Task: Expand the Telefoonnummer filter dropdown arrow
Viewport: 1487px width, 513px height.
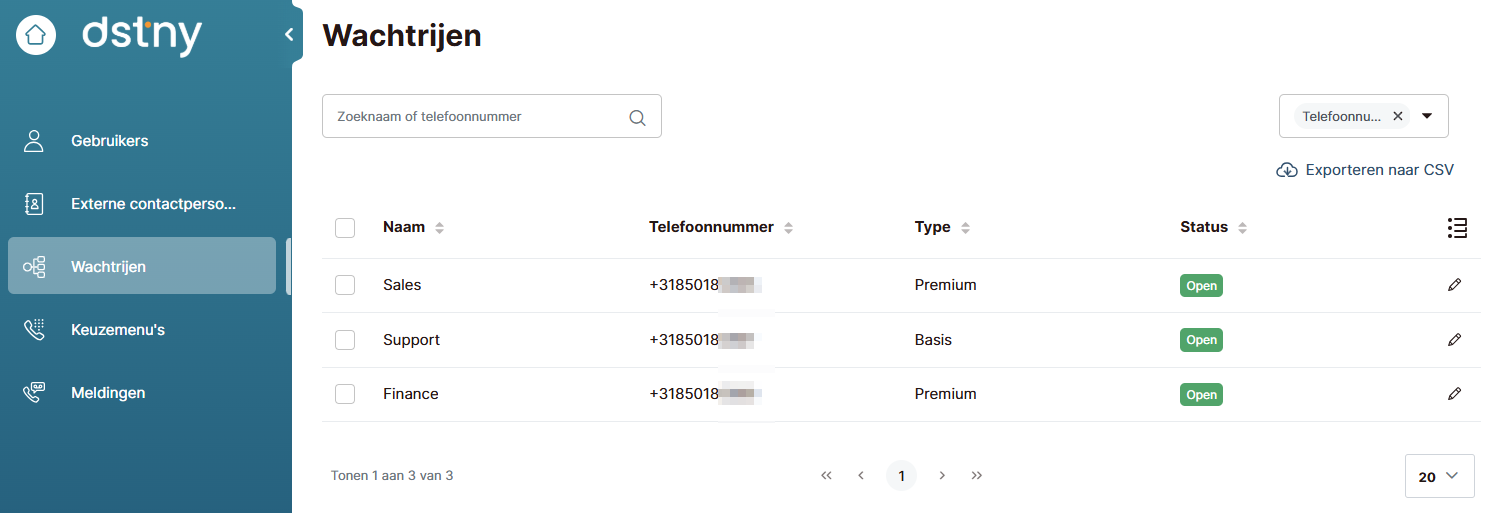Action: (1427, 116)
